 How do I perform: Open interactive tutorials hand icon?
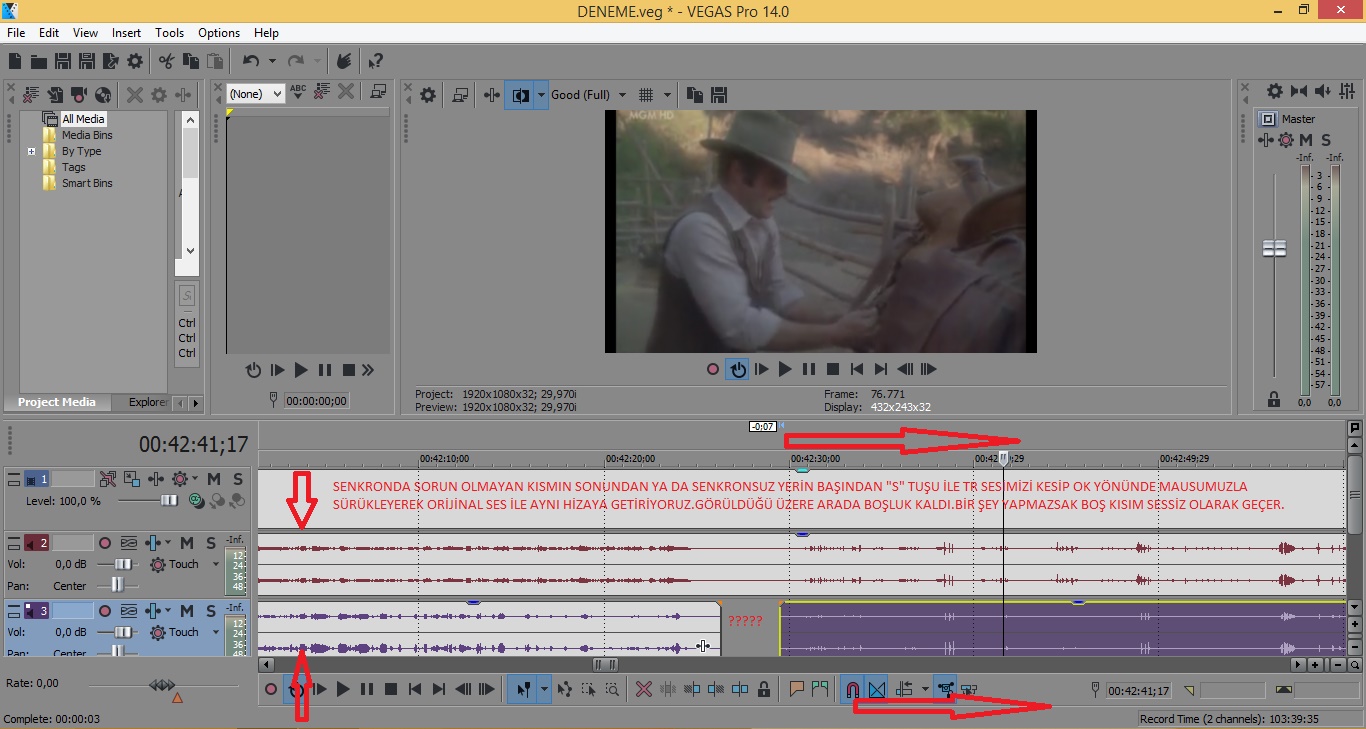[343, 61]
